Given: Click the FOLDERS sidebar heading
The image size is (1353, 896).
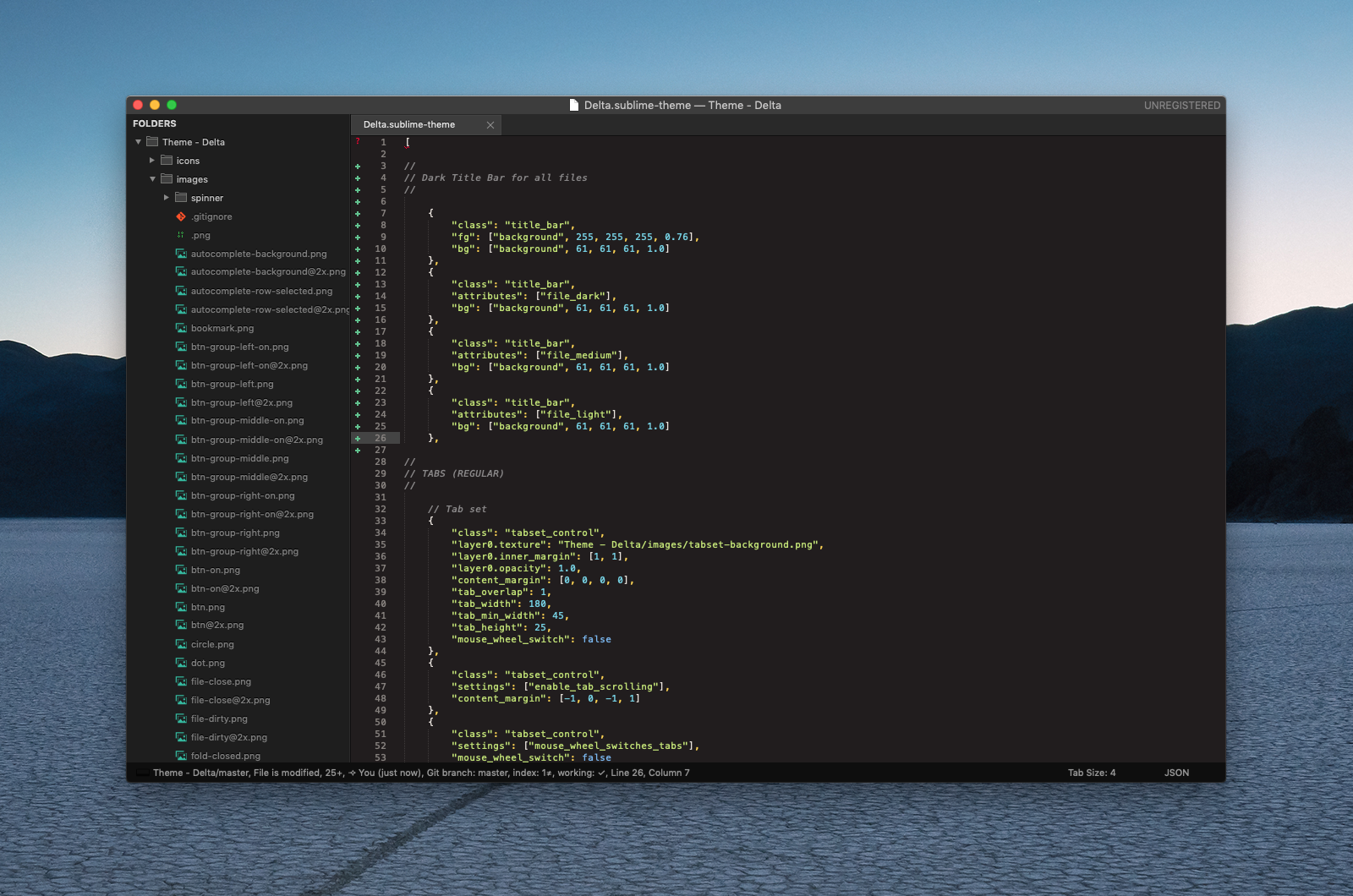Looking at the screenshot, I should point(155,123).
